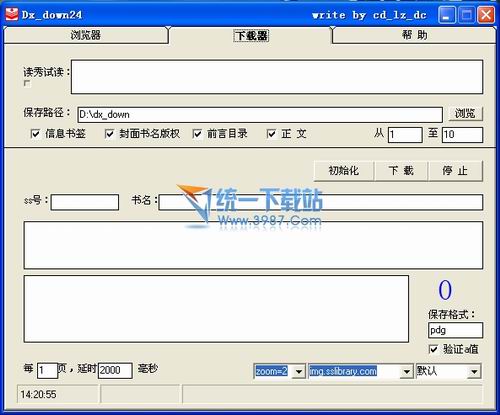Focus the 书名 input field

pyautogui.click(x=321, y=202)
